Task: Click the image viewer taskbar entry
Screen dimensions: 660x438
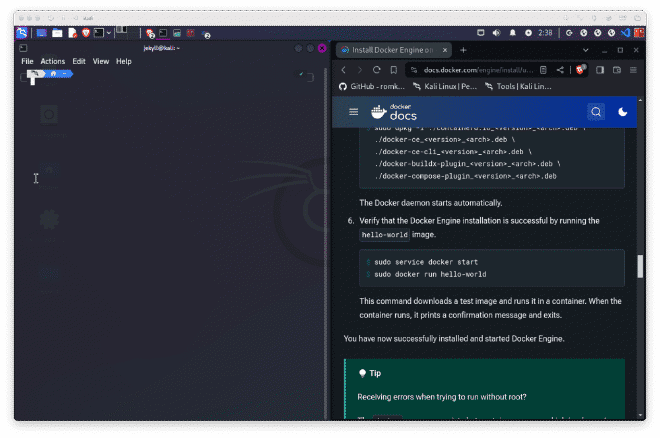Action: click(177, 33)
